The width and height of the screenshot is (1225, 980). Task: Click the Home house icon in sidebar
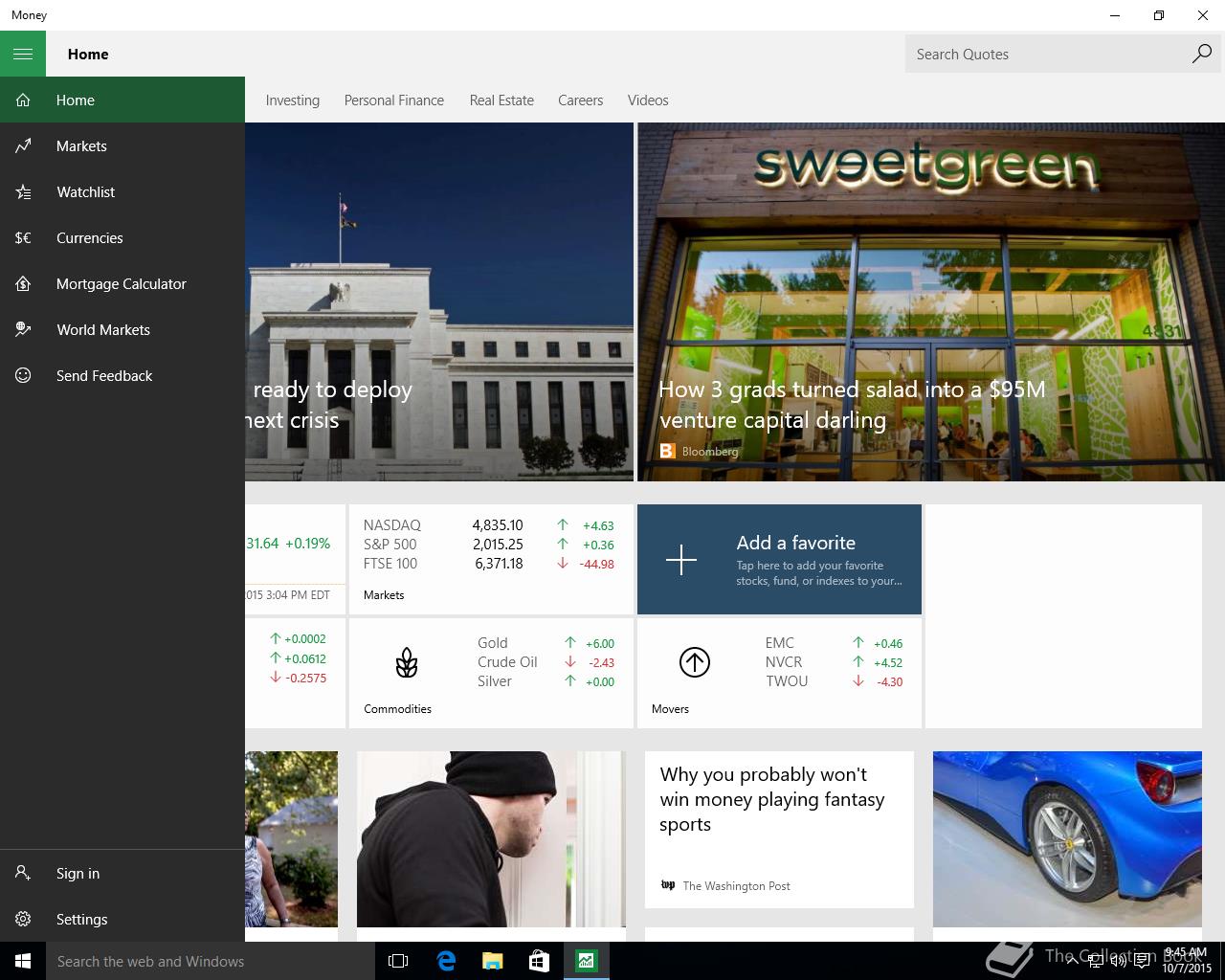[x=23, y=100]
